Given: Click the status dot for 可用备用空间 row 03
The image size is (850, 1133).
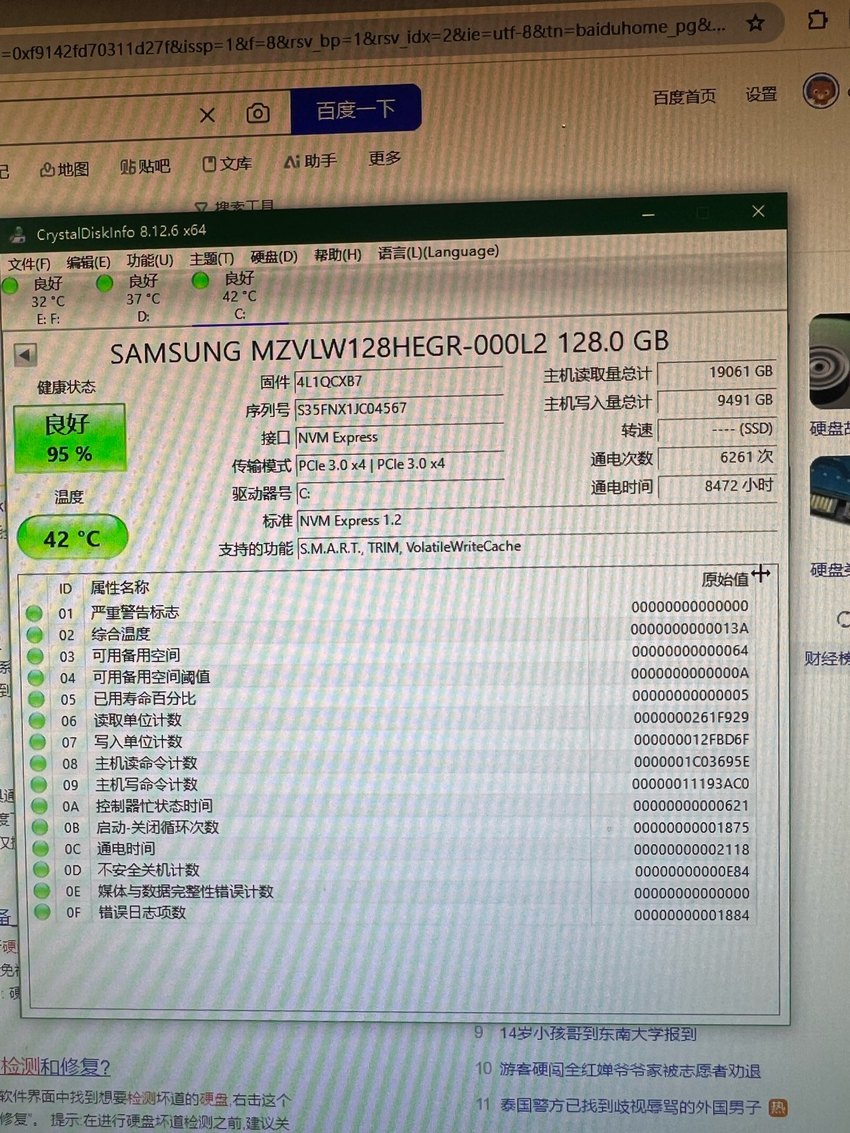Looking at the screenshot, I should pos(35,656).
